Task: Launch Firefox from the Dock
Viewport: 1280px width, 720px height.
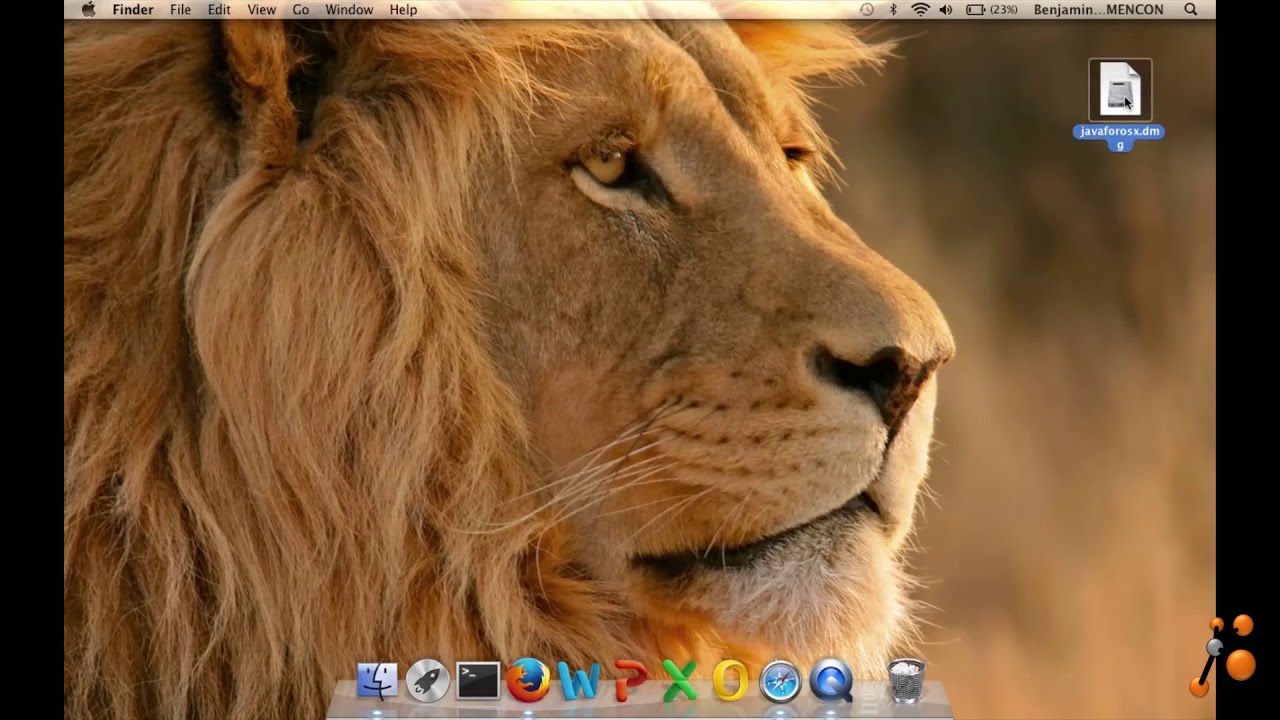Action: click(528, 681)
